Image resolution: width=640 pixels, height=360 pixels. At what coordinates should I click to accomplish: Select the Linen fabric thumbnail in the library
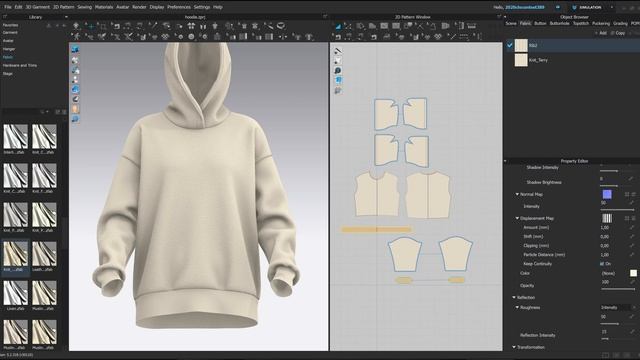tap(16, 293)
